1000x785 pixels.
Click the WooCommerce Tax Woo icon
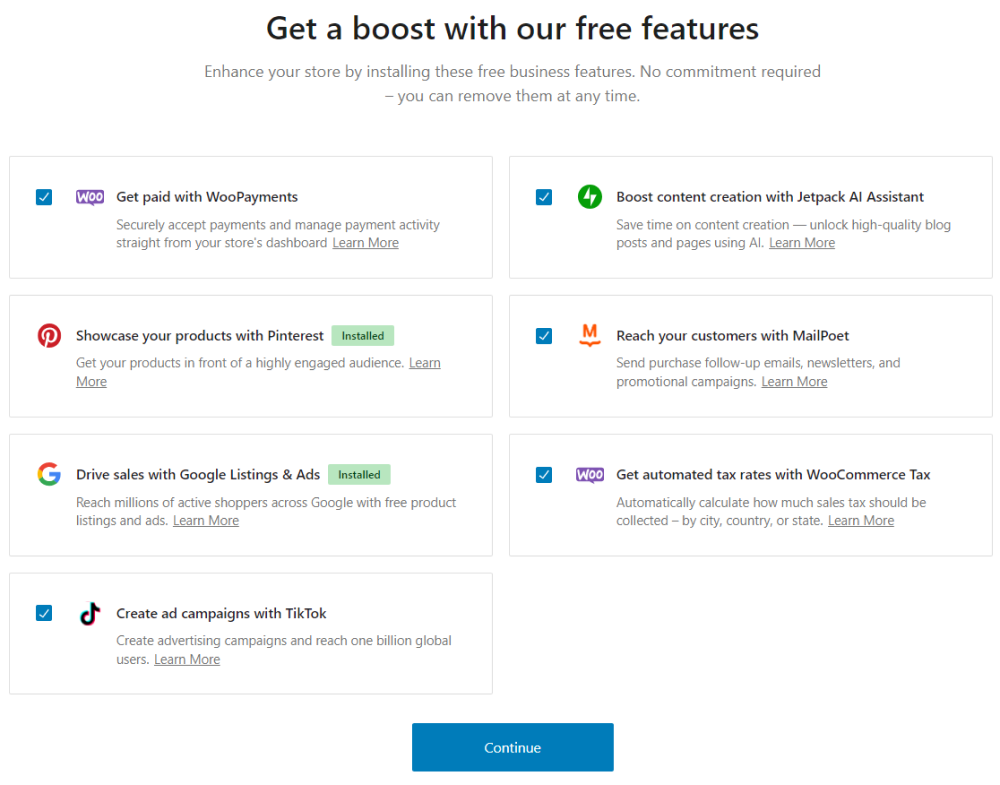point(590,474)
